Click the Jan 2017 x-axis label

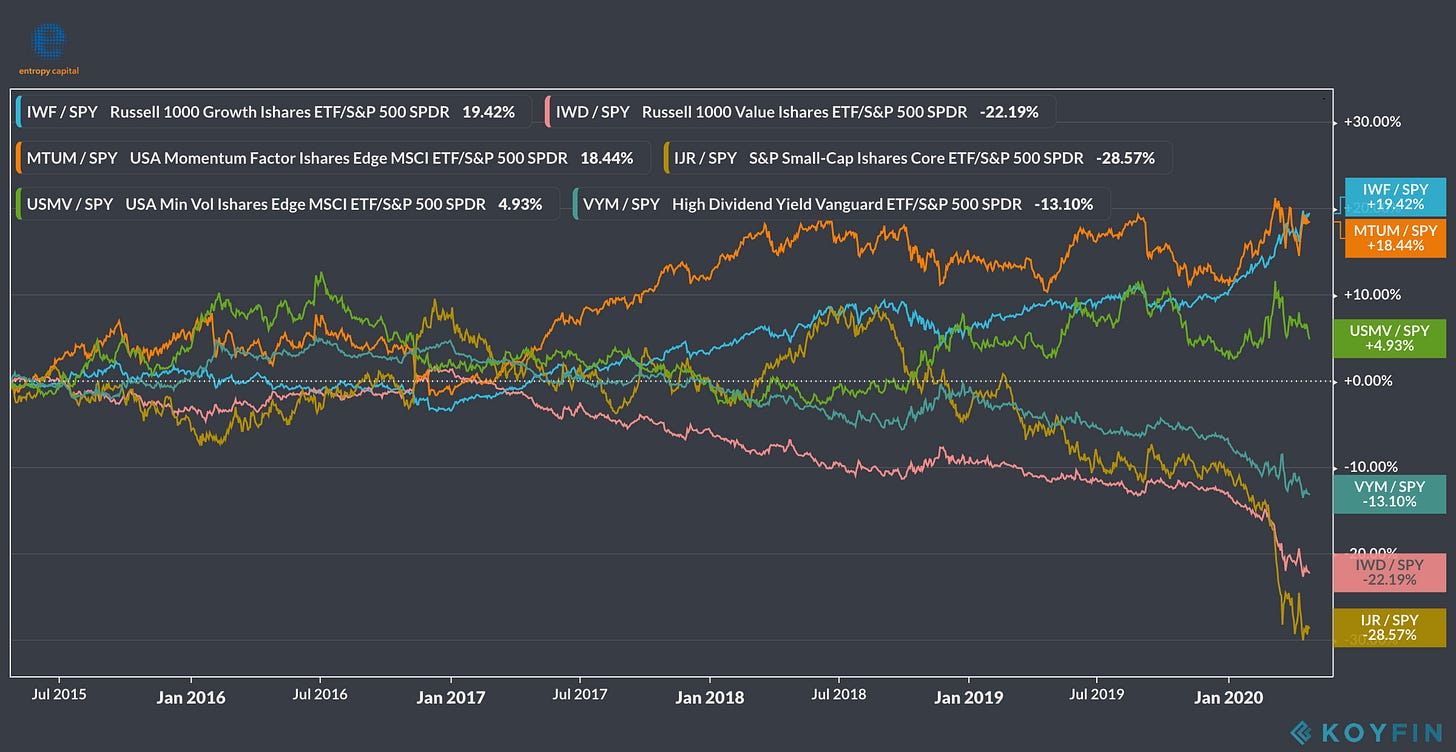click(450, 697)
